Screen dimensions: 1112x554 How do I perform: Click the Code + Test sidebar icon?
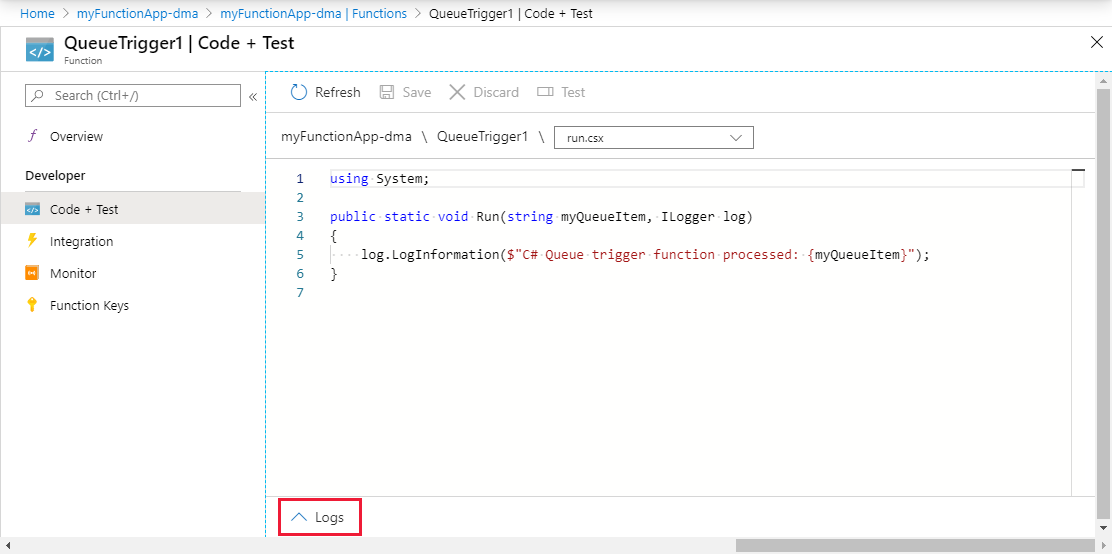pos(32,210)
